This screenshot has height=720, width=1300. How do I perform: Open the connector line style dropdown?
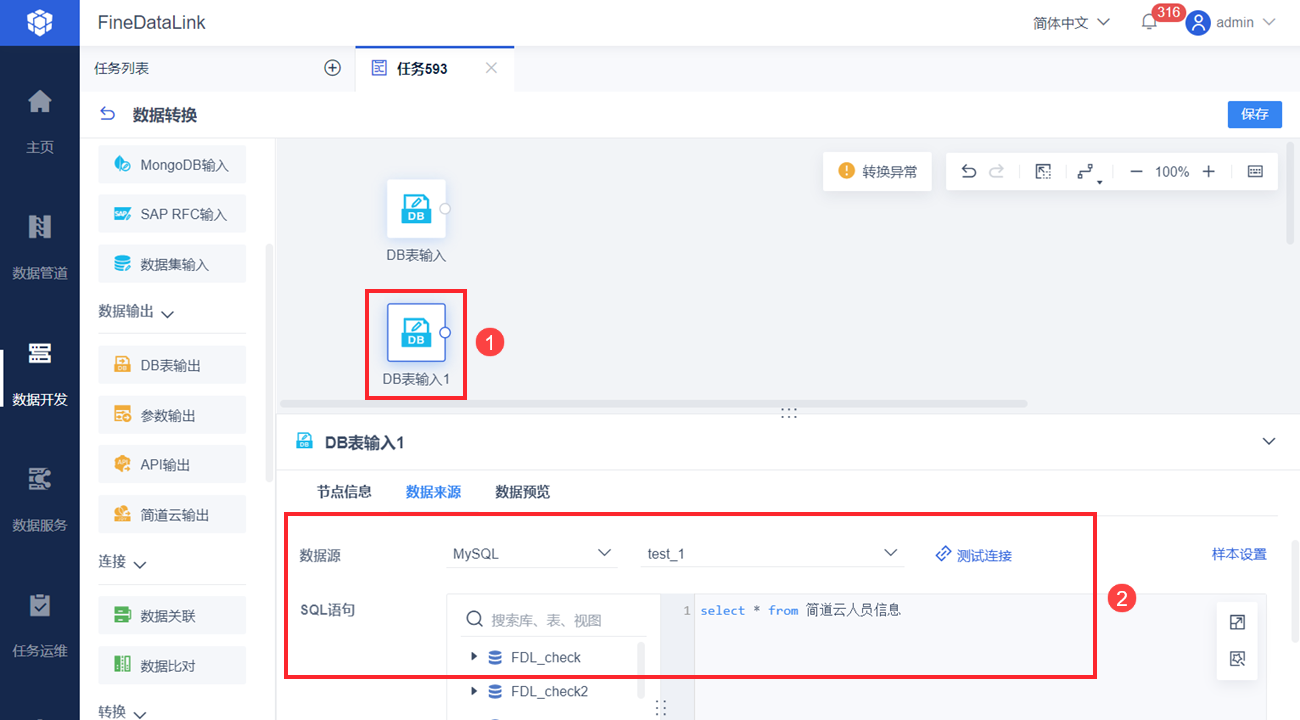coord(1089,173)
